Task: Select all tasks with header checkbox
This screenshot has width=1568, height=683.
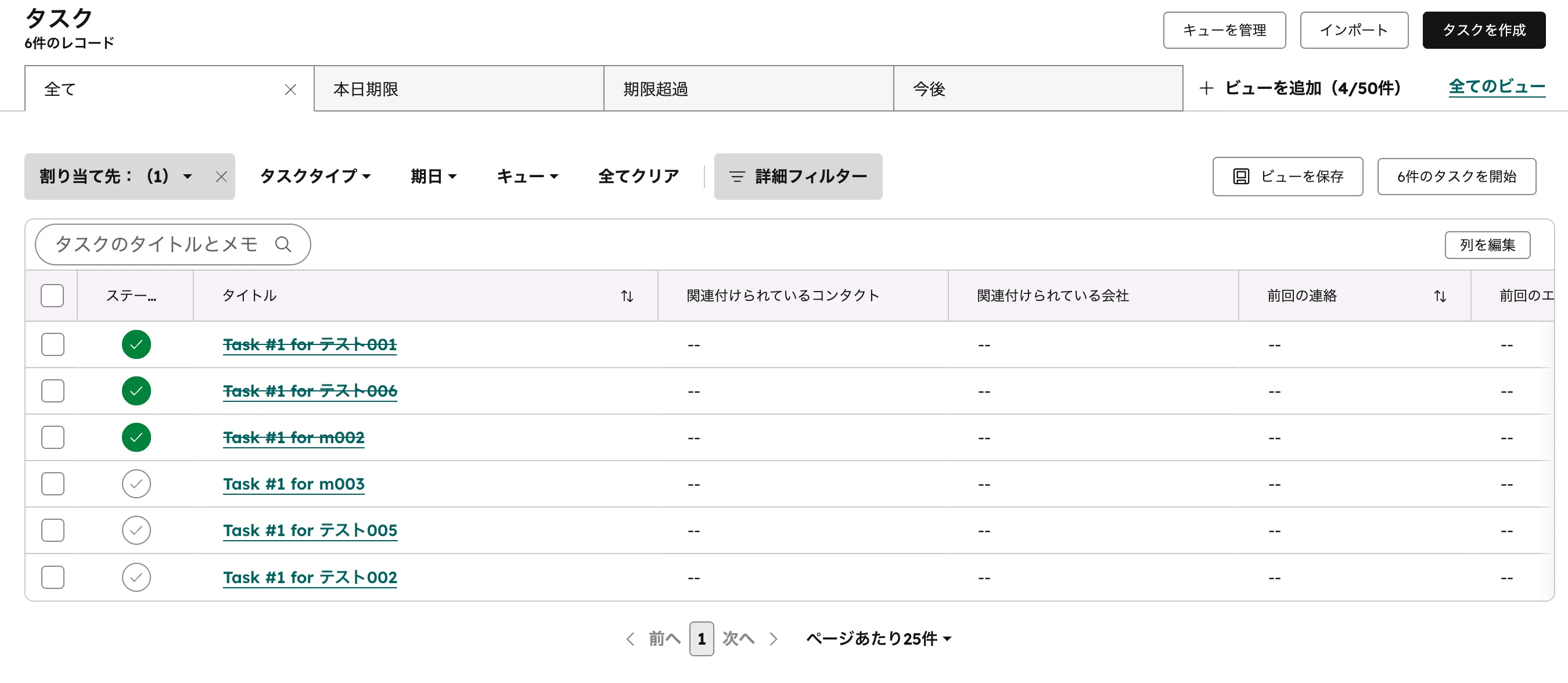Action: pyautogui.click(x=52, y=296)
